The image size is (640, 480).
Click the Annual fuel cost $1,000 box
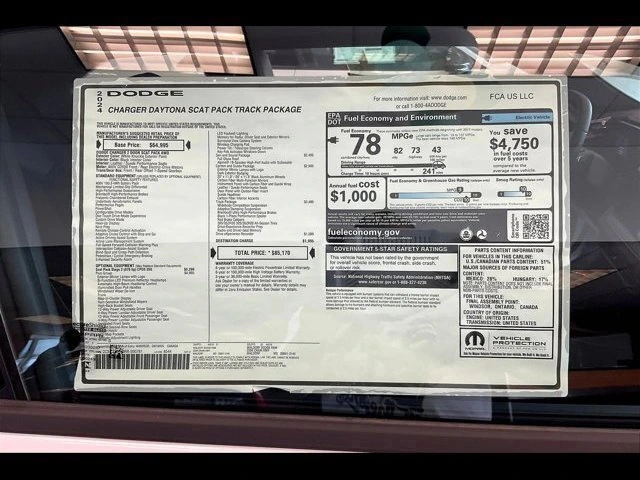pyautogui.click(x=354, y=192)
